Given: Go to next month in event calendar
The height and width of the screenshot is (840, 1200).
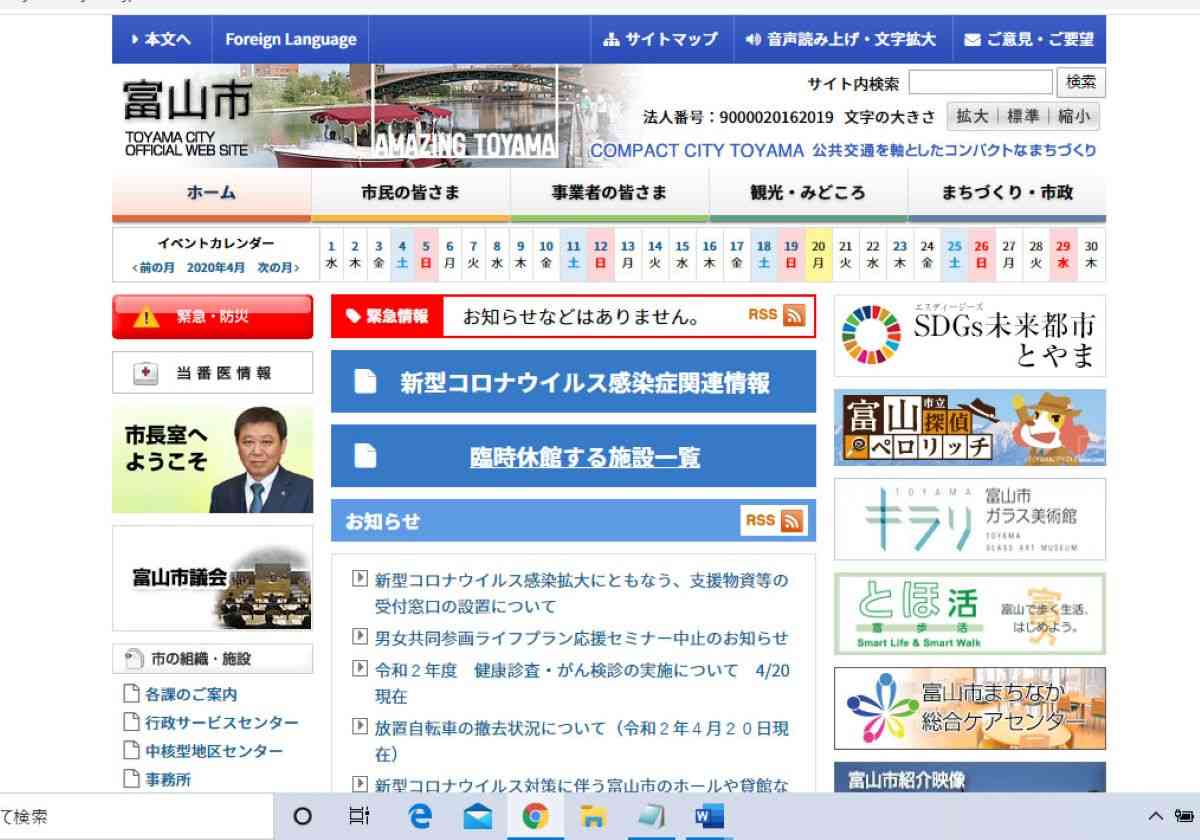Looking at the screenshot, I should pos(278,268).
